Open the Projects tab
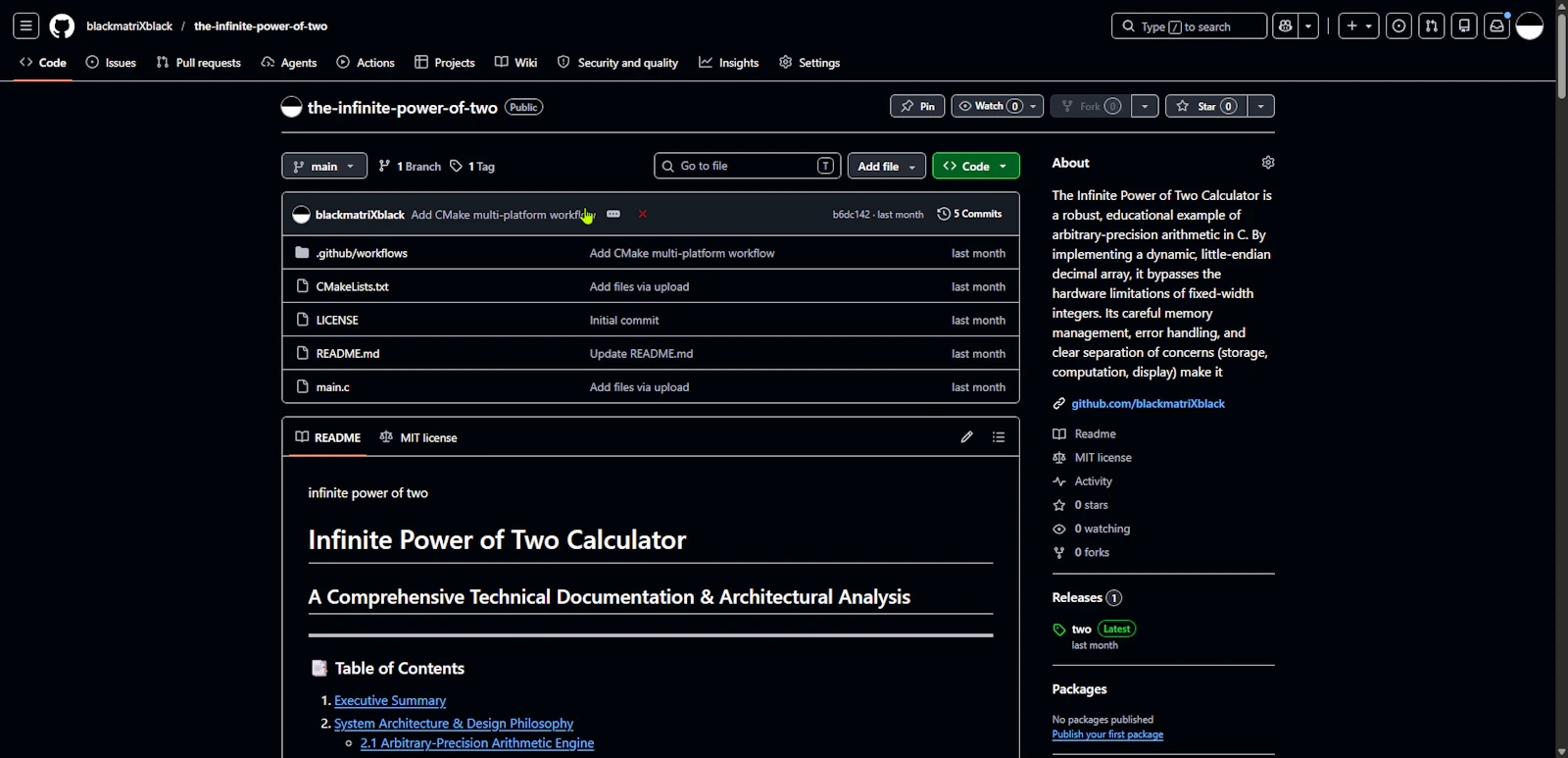This screenshot has width=1568, height=758. [x=445, y=63]
